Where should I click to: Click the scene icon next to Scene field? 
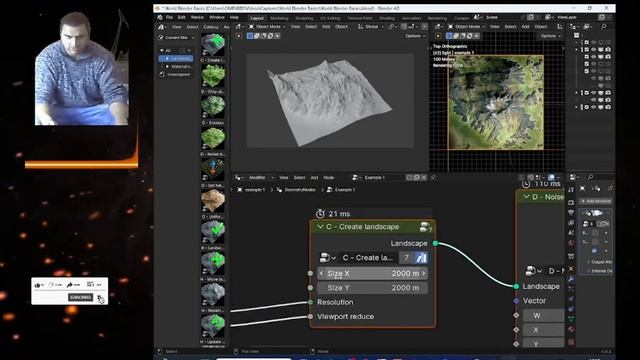477,17
